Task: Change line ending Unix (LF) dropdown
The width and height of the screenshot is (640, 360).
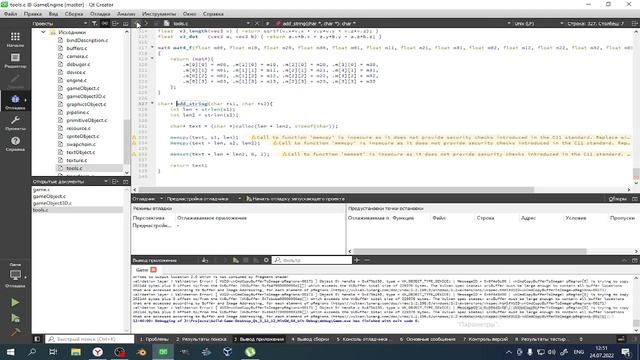Action: [539, 23]
